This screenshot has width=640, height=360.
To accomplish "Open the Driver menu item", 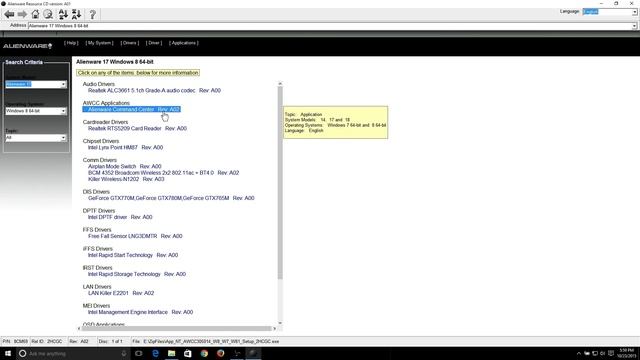I will [154, 43].
